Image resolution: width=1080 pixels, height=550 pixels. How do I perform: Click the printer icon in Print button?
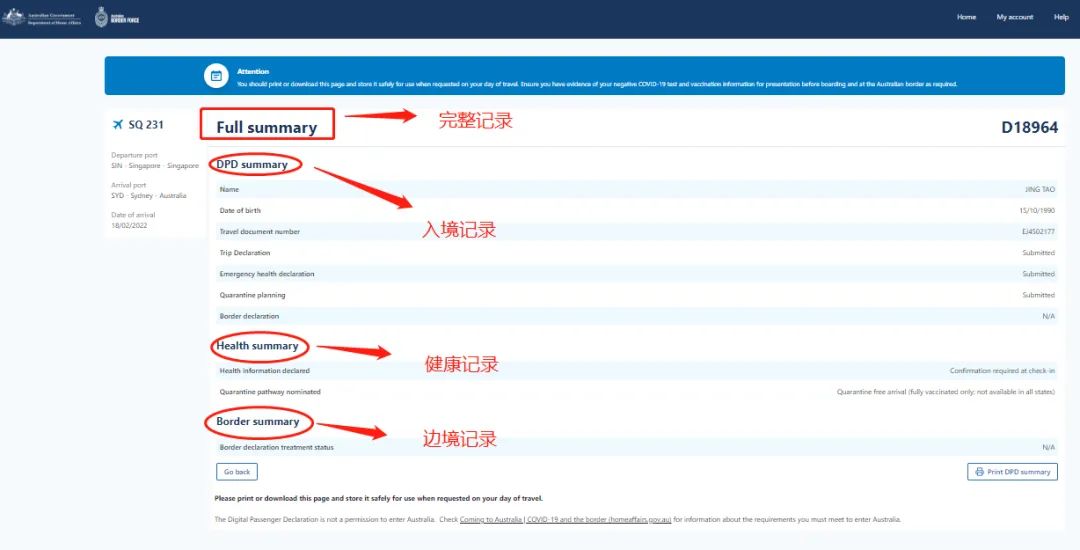[x=978, y=472]
